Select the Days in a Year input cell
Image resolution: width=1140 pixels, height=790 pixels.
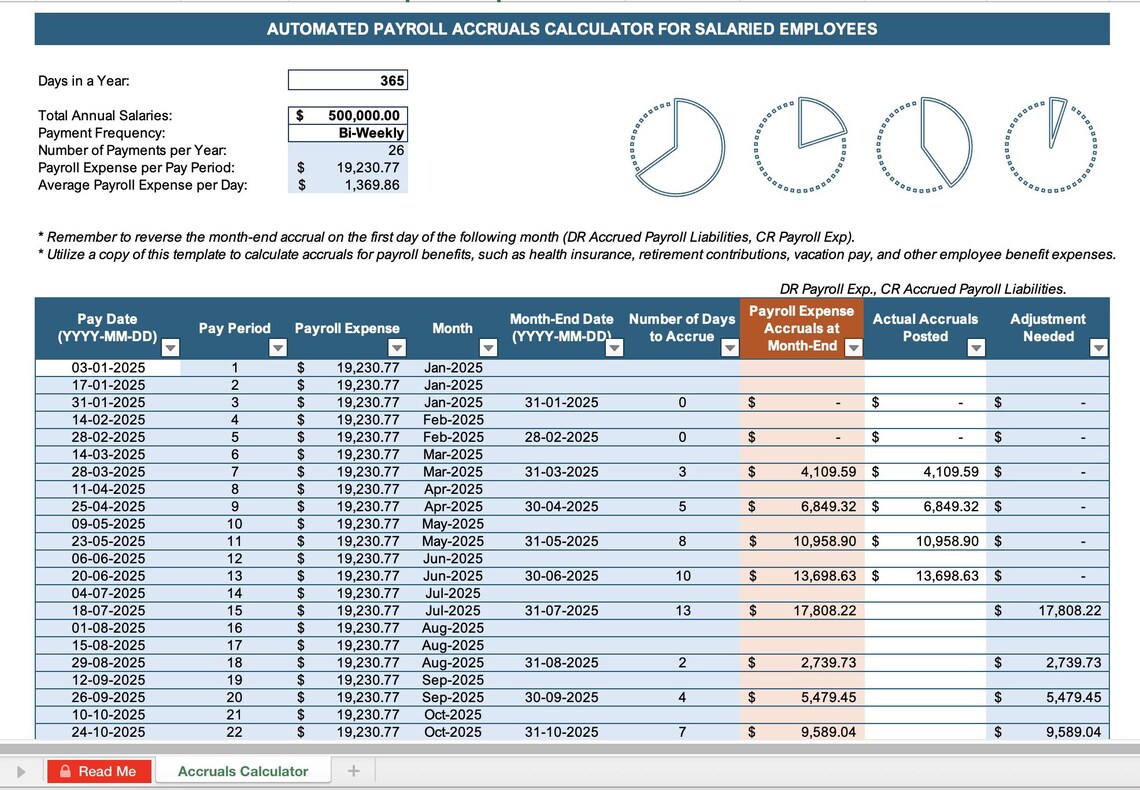pos(348,81)
